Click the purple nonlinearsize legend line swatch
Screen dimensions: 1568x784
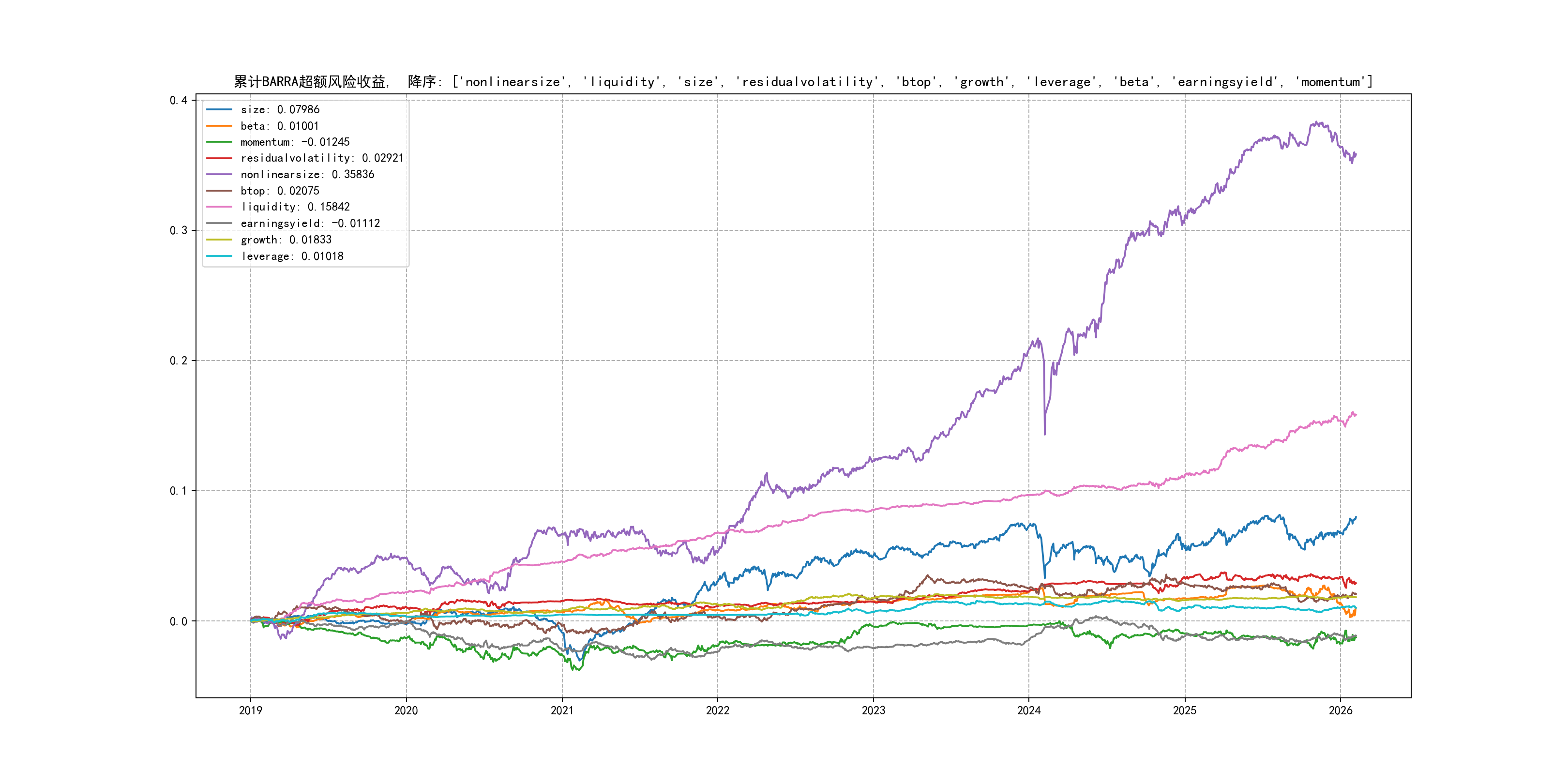[x=219, y=175]
